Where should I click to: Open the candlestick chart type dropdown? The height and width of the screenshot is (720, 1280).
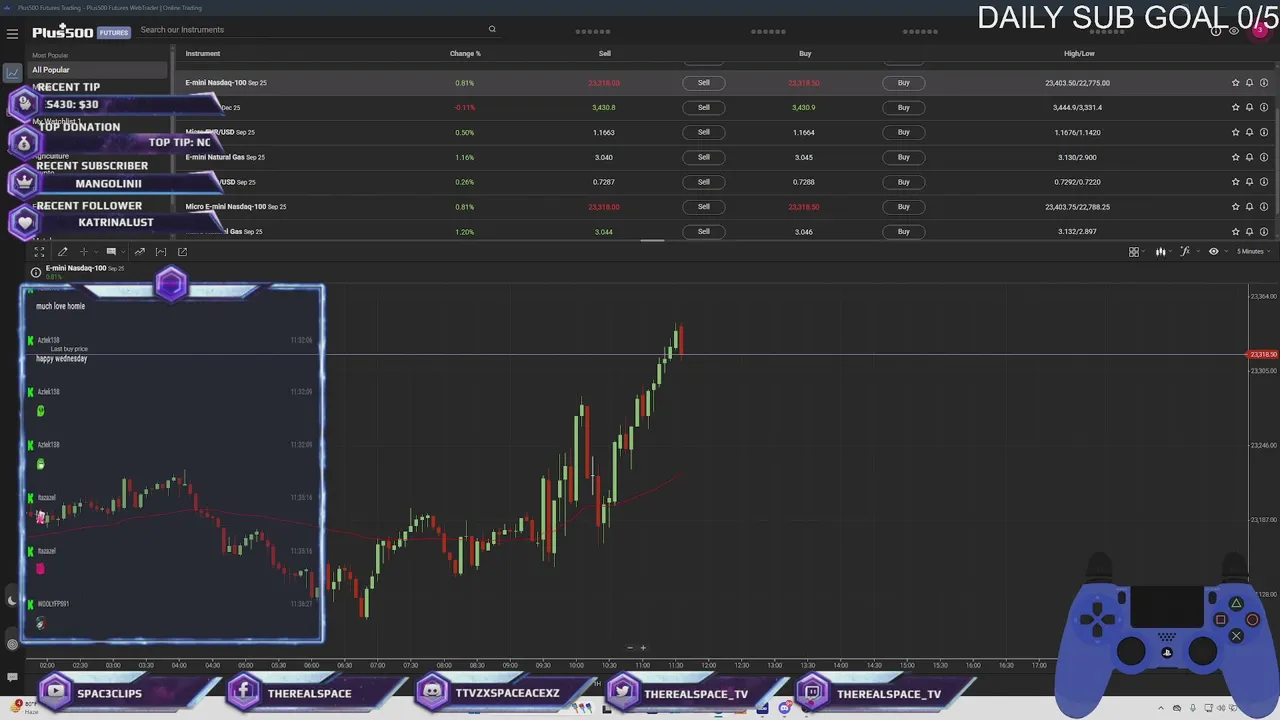(x=1162, y=252)
